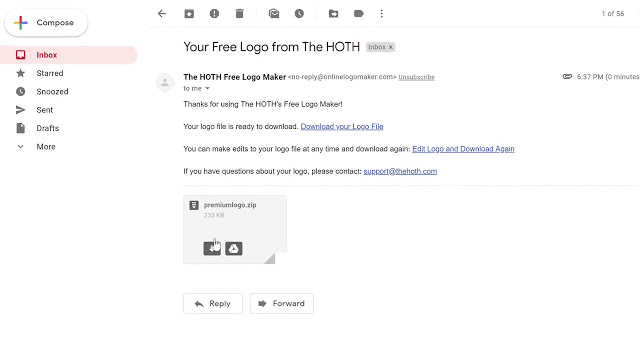Open the Labels tag icon
Viewport: 640px width, 360px height.
(359, 14)
